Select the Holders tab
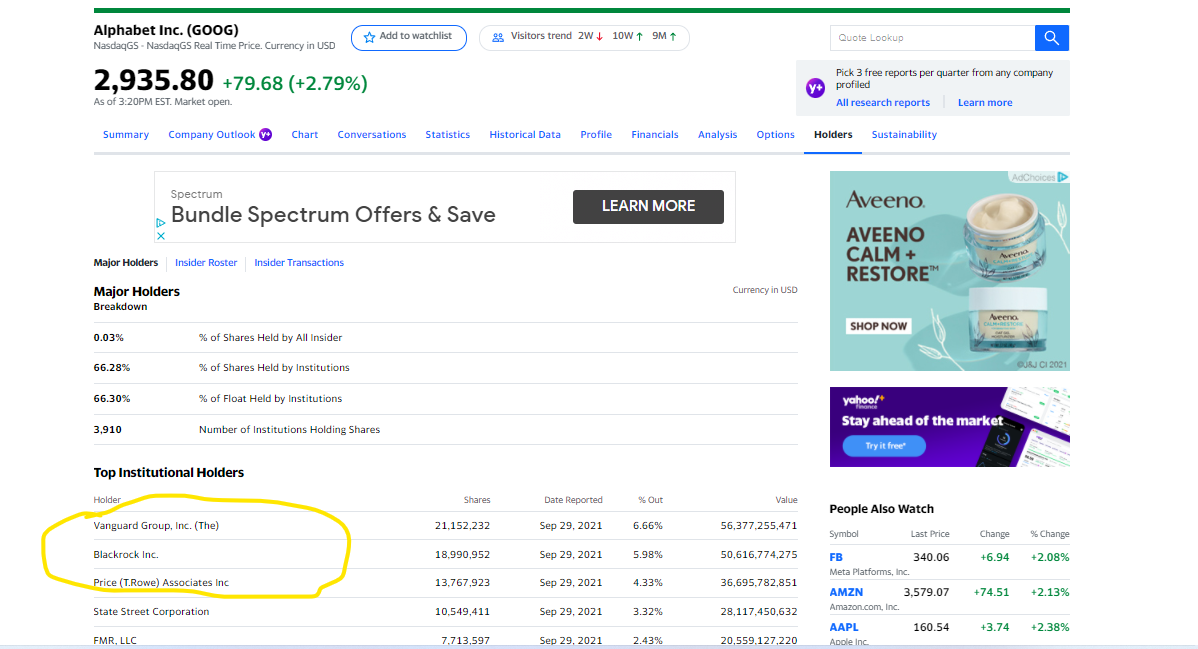 point(833,135)
